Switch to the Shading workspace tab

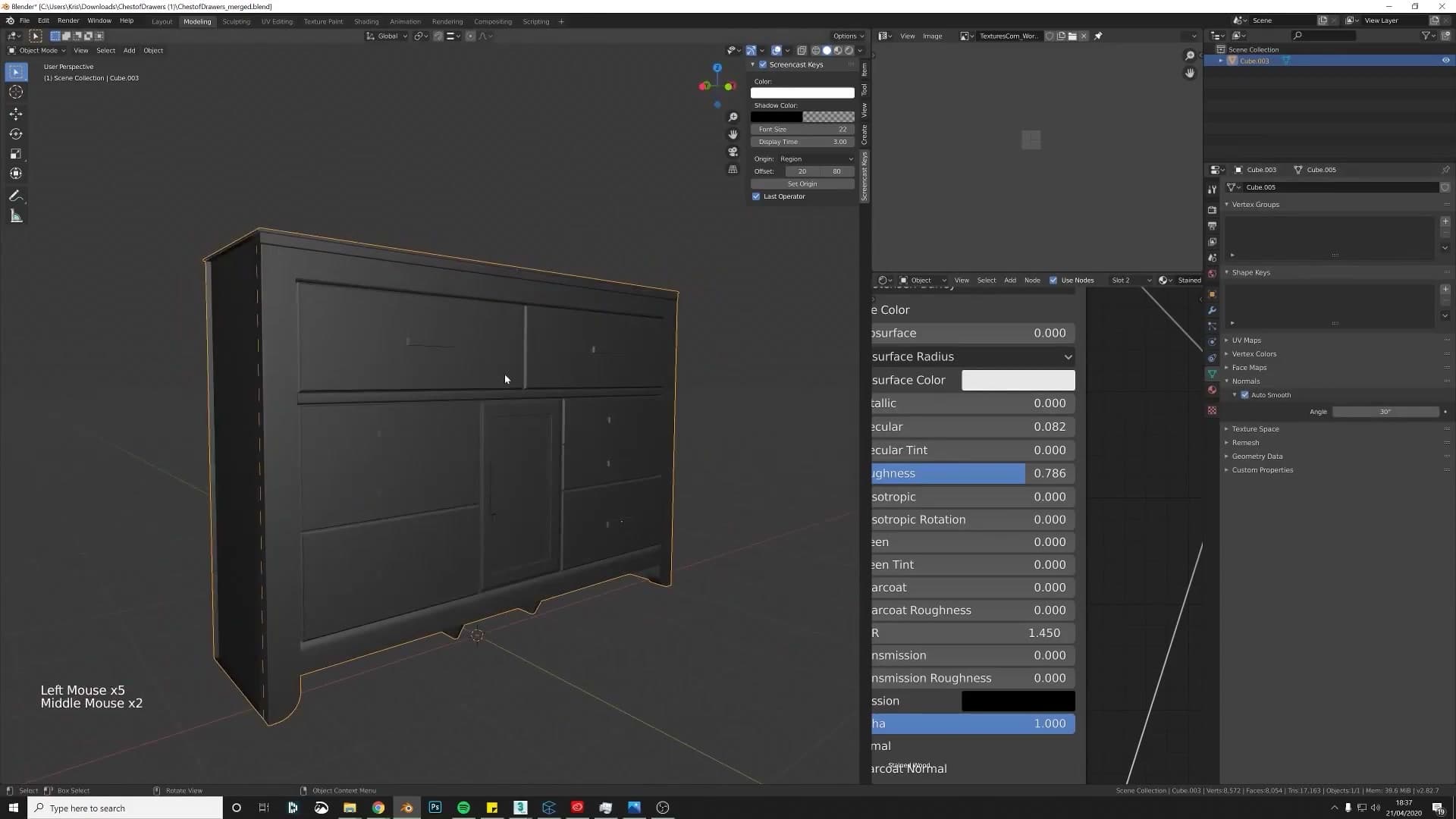[366, 21]
